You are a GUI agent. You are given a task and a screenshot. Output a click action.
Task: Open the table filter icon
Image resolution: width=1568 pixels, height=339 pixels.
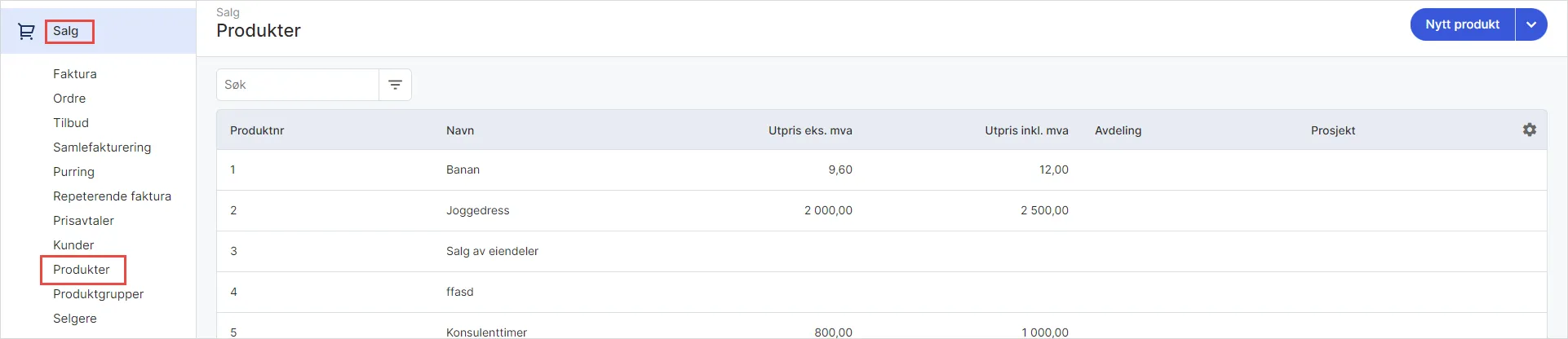tap(395, 85)
